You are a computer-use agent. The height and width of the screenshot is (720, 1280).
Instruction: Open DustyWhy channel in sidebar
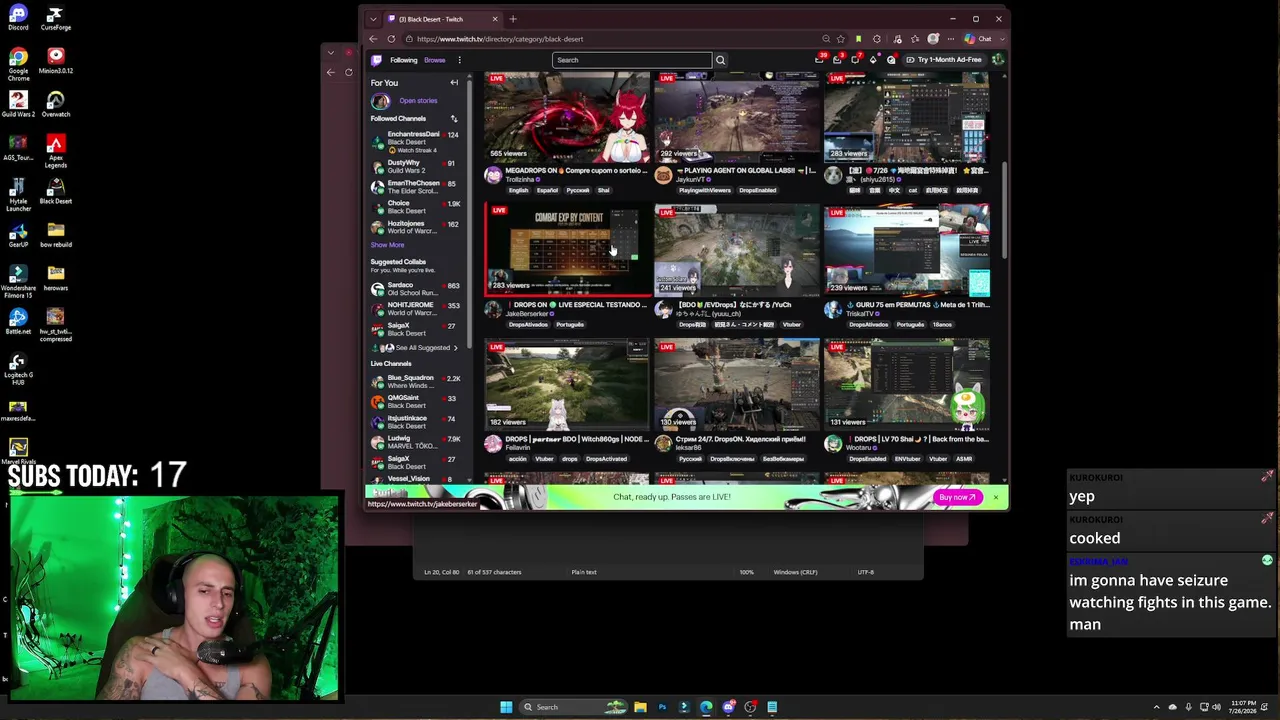(x=414, y=166)
